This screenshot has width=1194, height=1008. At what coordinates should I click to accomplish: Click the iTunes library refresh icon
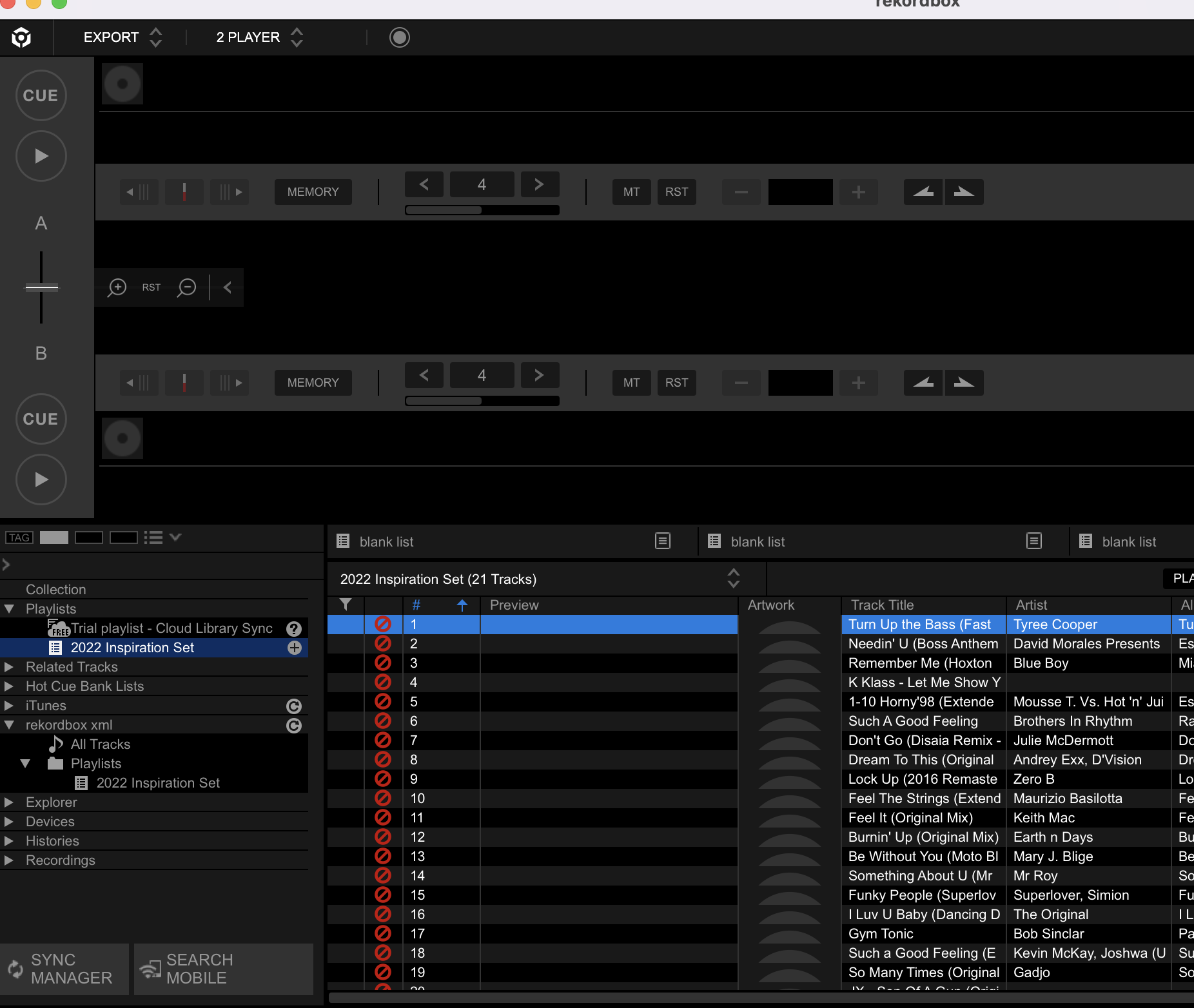point(294,706)
